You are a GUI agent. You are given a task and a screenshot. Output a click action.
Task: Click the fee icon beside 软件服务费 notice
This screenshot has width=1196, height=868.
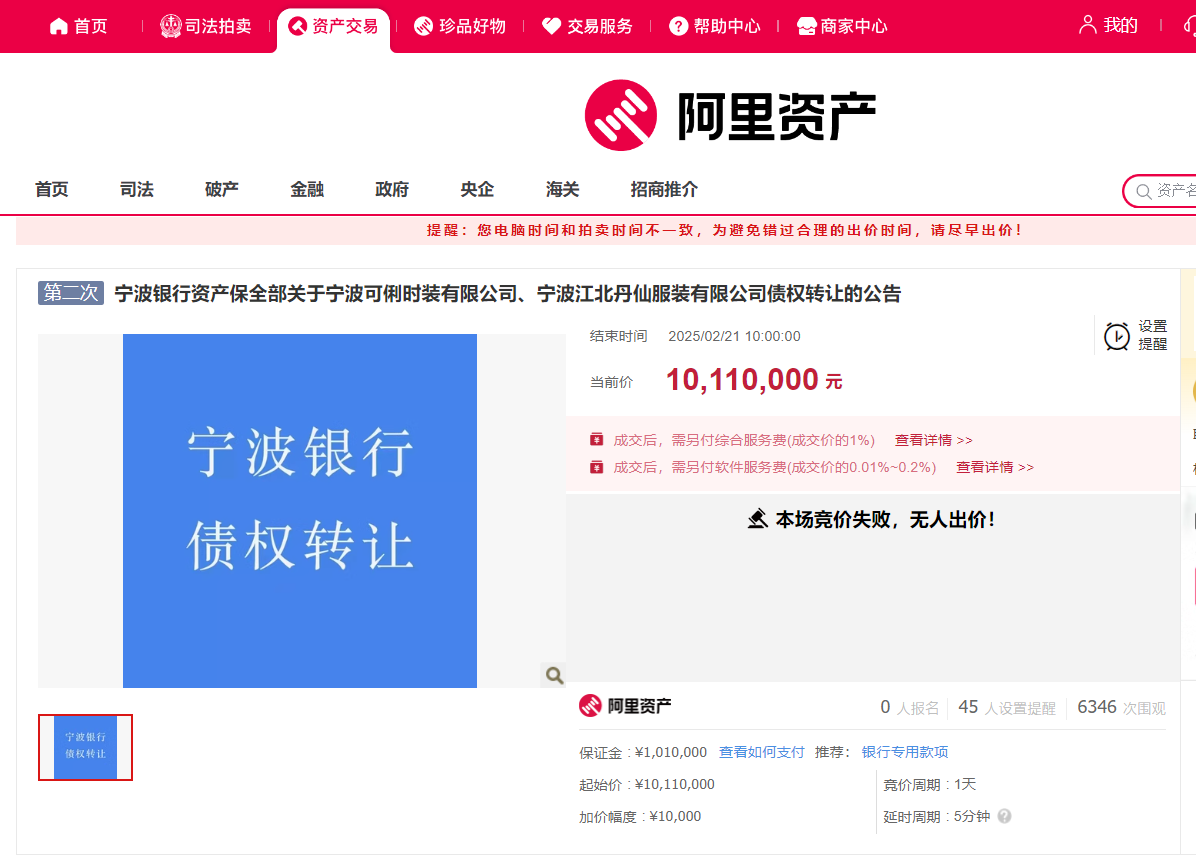point(596,467)
